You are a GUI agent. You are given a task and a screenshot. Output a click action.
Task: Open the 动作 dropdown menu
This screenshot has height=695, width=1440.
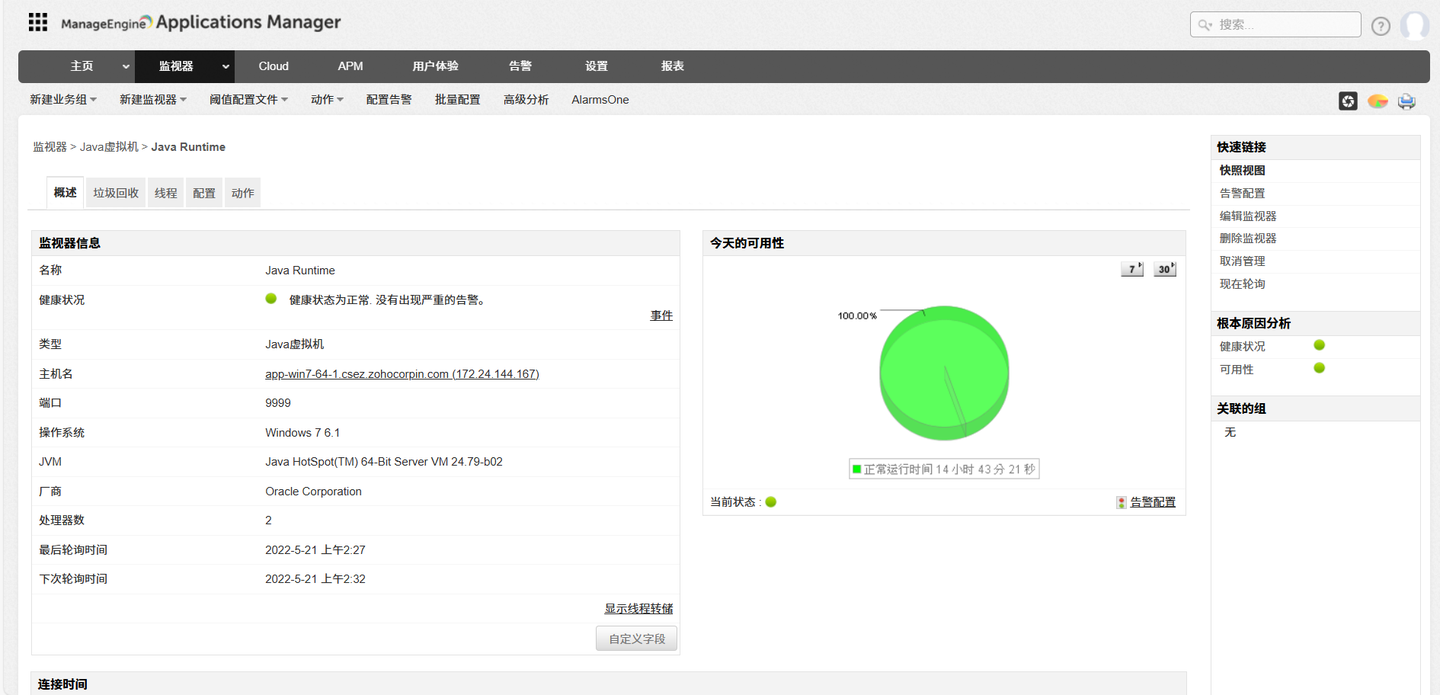(x=327, y=99)
